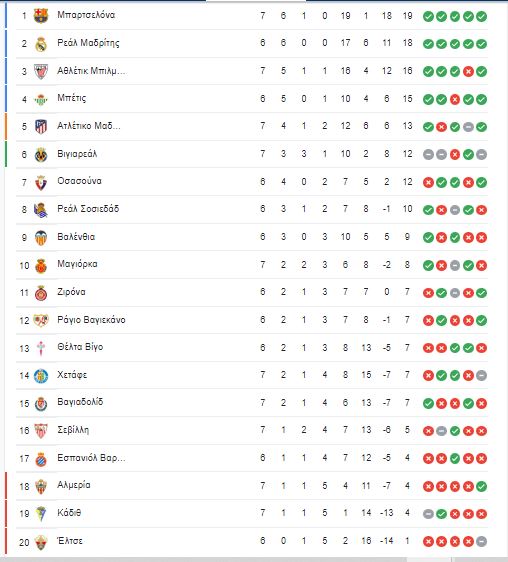508x562 pixels.
Task: Click the Valencia bat crest icon
Action: (41, 237)
